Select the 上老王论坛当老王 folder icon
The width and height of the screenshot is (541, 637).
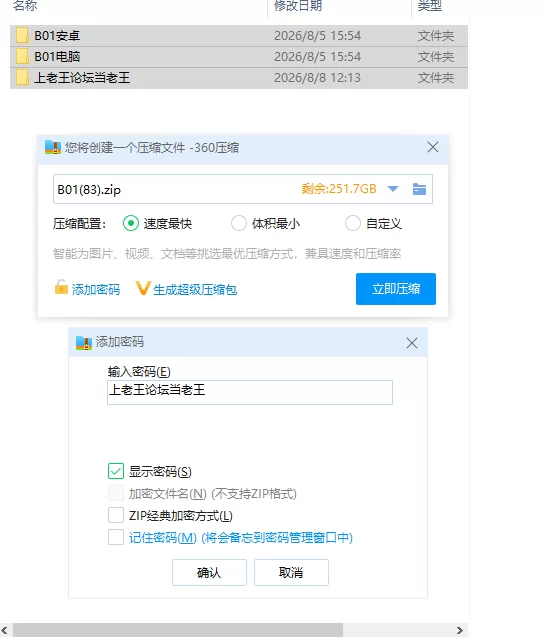[x=22, y=78]
